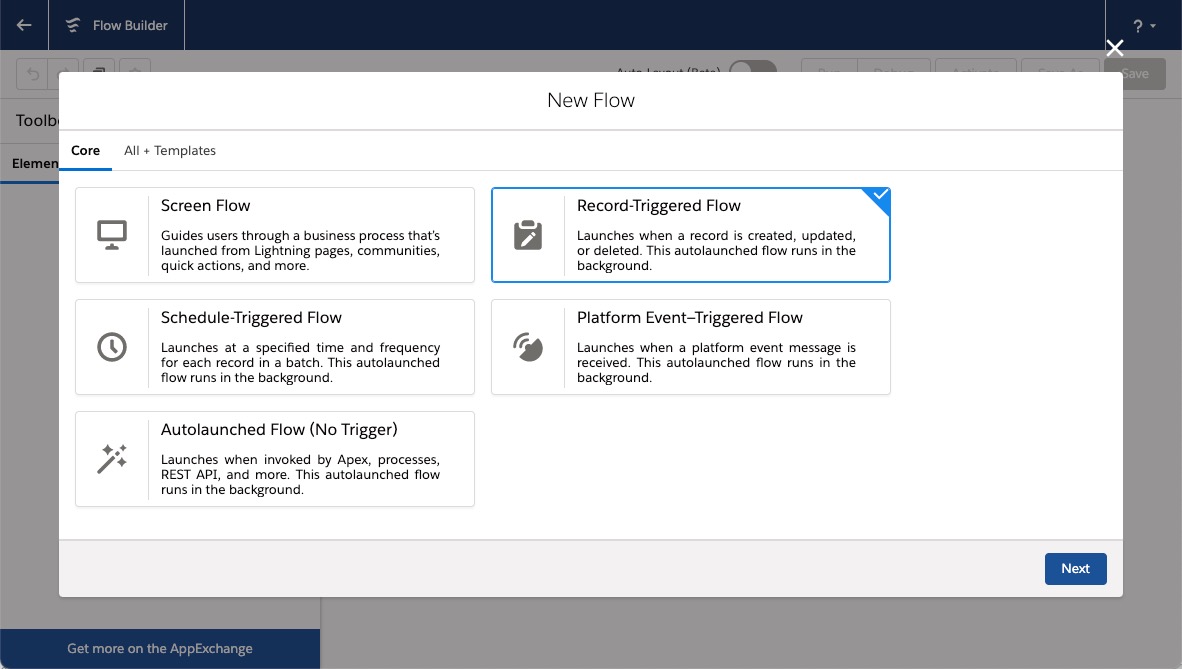Switch to All + Templates tab
The height and width of the screenshot is (669, 1182).
click(170, 151)
